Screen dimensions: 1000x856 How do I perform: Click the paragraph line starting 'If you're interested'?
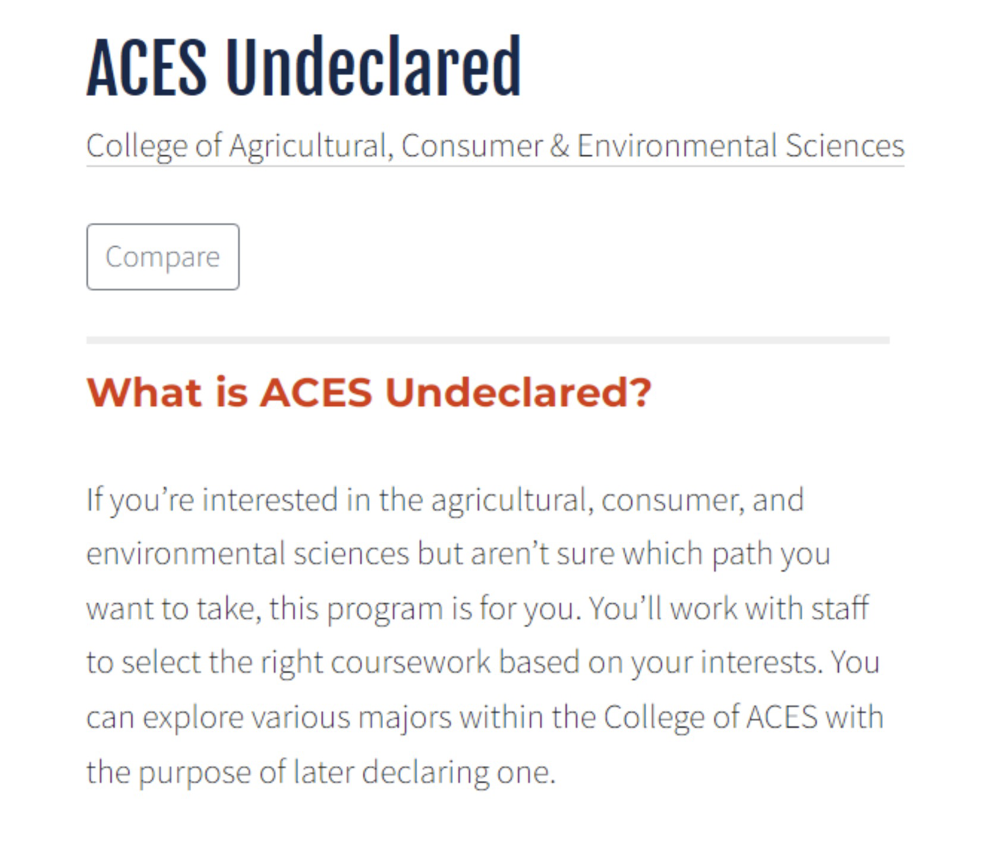[x=445, y=500]
